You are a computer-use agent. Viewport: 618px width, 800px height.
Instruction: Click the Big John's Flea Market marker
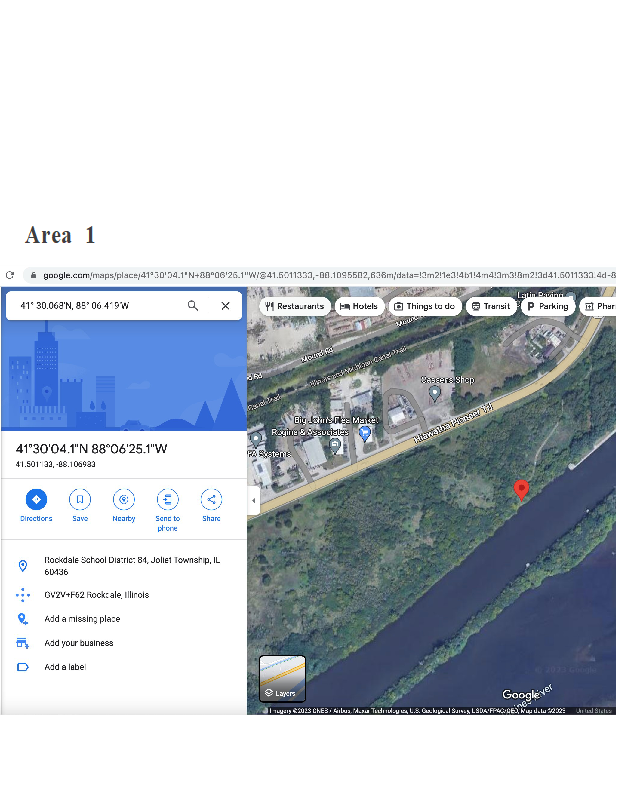tap(365, 434)
